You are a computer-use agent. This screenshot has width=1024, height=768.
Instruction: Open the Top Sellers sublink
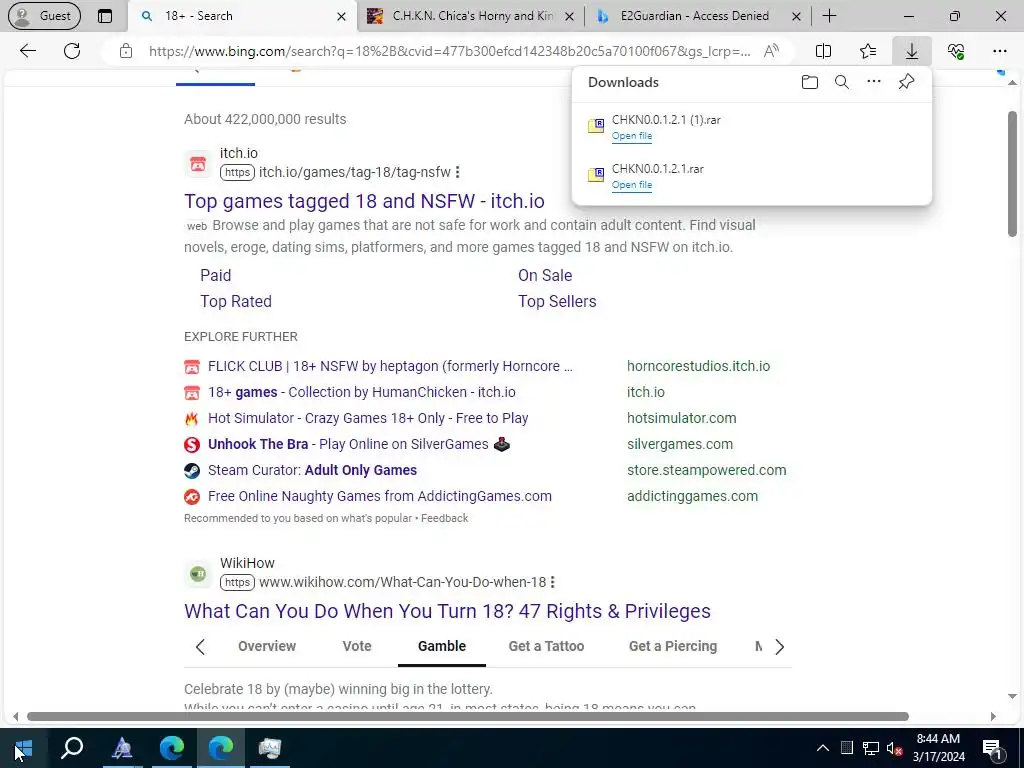click(557, 302)
